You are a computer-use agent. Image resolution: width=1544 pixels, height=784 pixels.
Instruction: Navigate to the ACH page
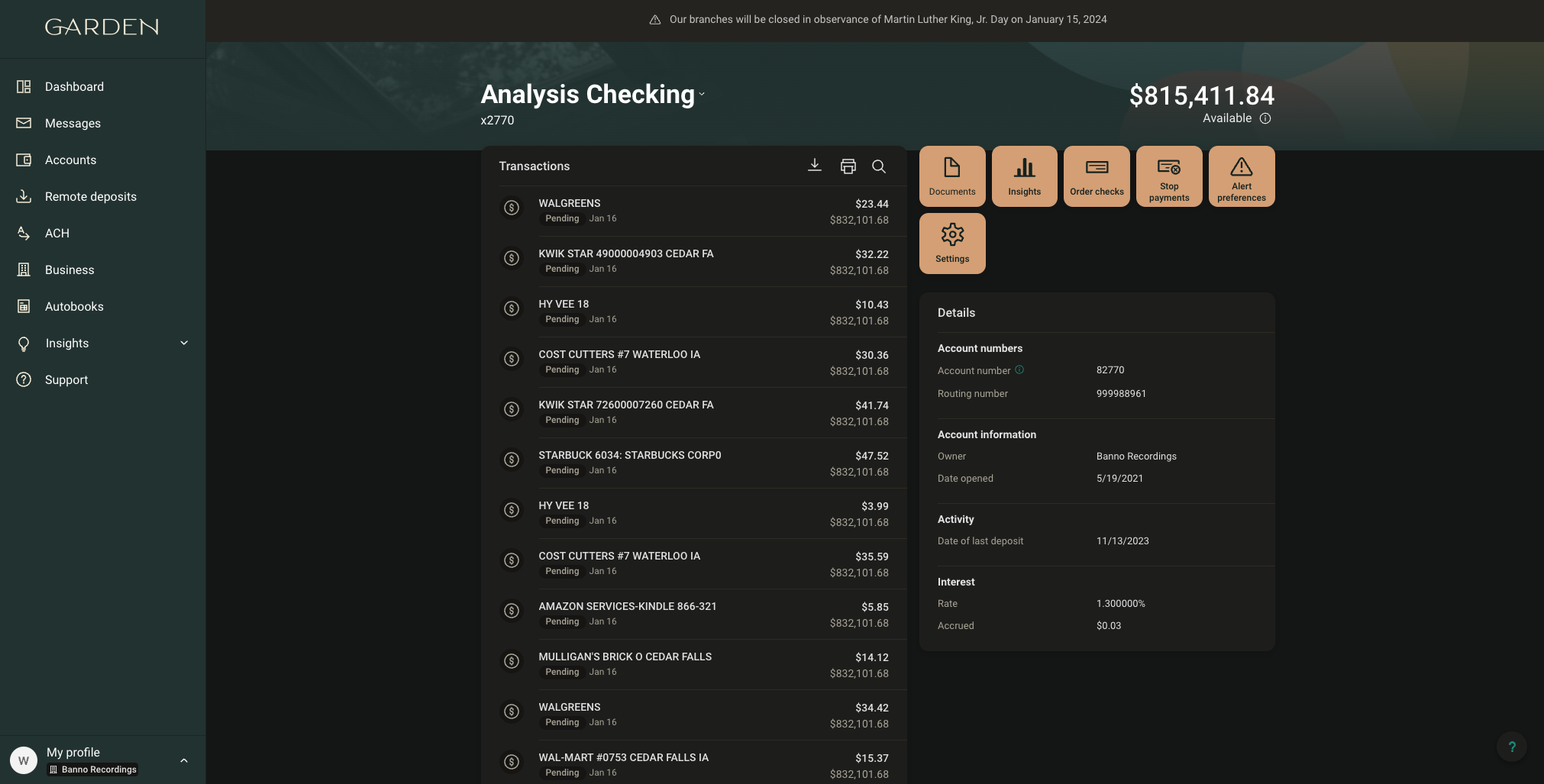57,233
